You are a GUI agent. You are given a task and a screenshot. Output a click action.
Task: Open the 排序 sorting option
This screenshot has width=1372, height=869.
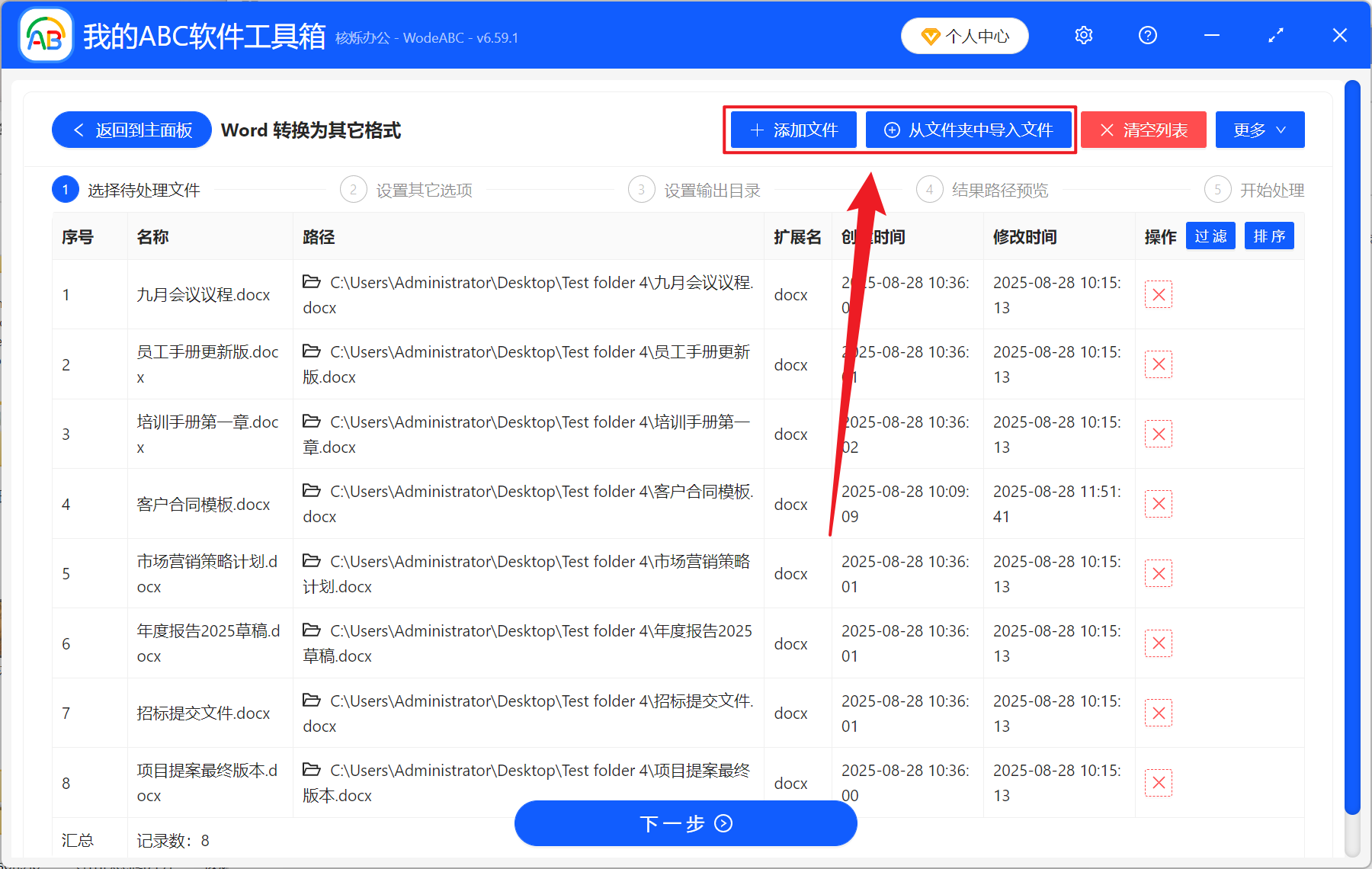click(1268, 236)
